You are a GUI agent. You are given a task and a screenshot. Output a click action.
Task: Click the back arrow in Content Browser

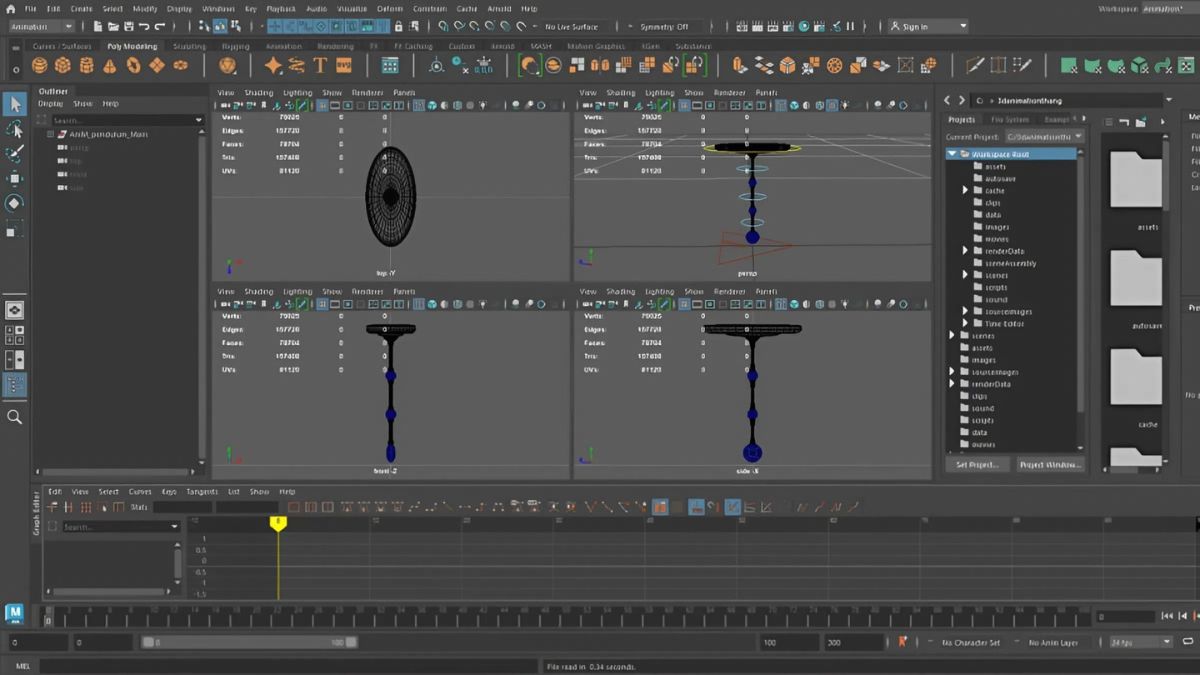pos(949,100)
